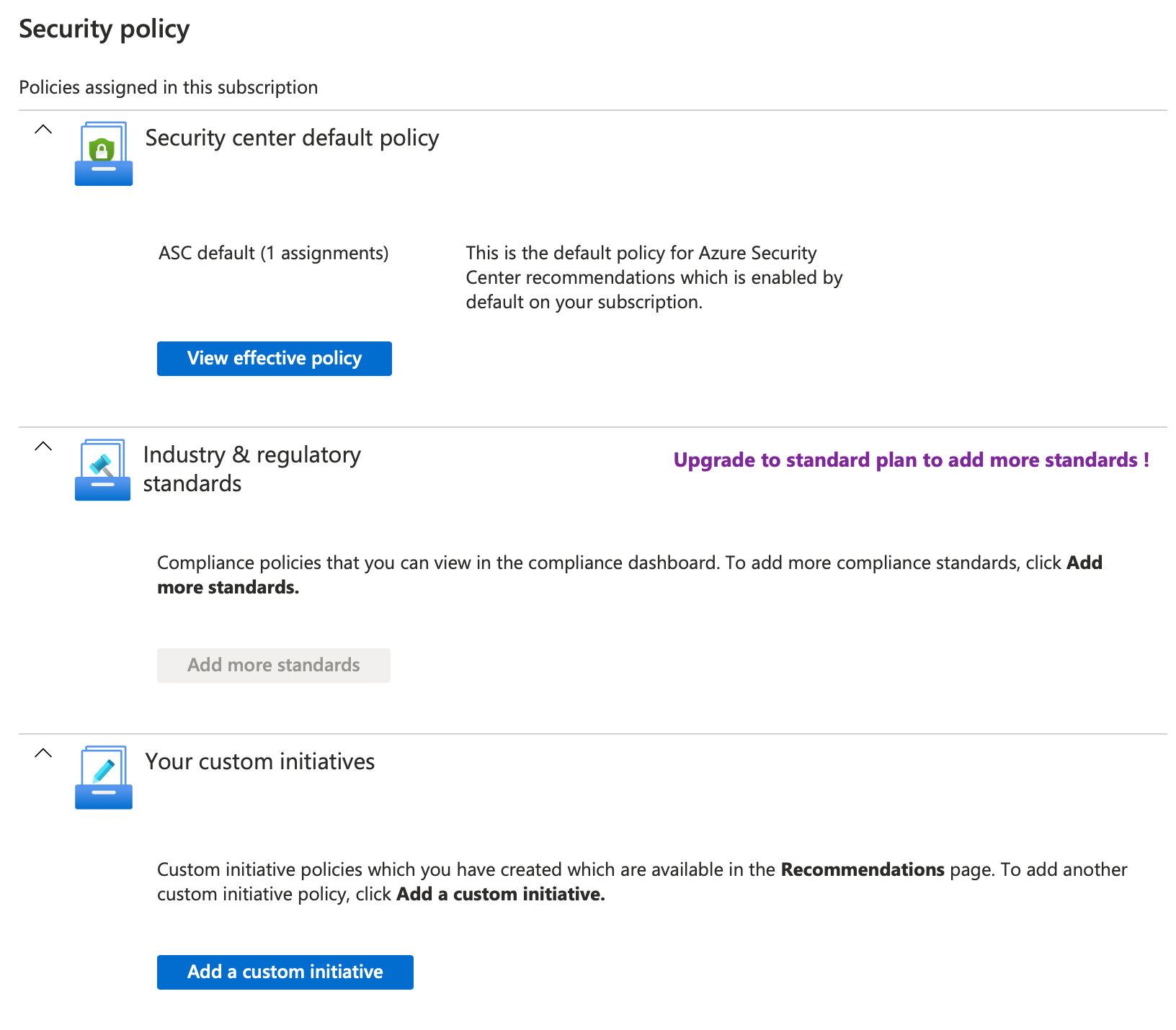Viewport: 1176px width, 1030px height.
Task: Click the View effective policy button
Action: pos(274,358)
